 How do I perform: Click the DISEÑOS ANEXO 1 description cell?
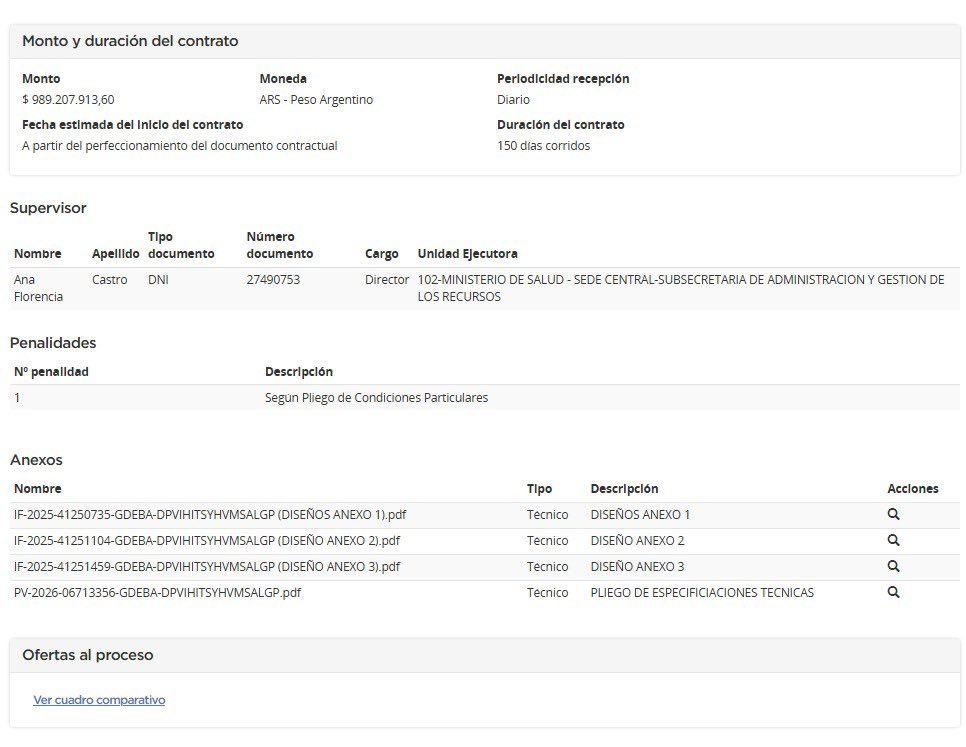[x=640, y=514]
